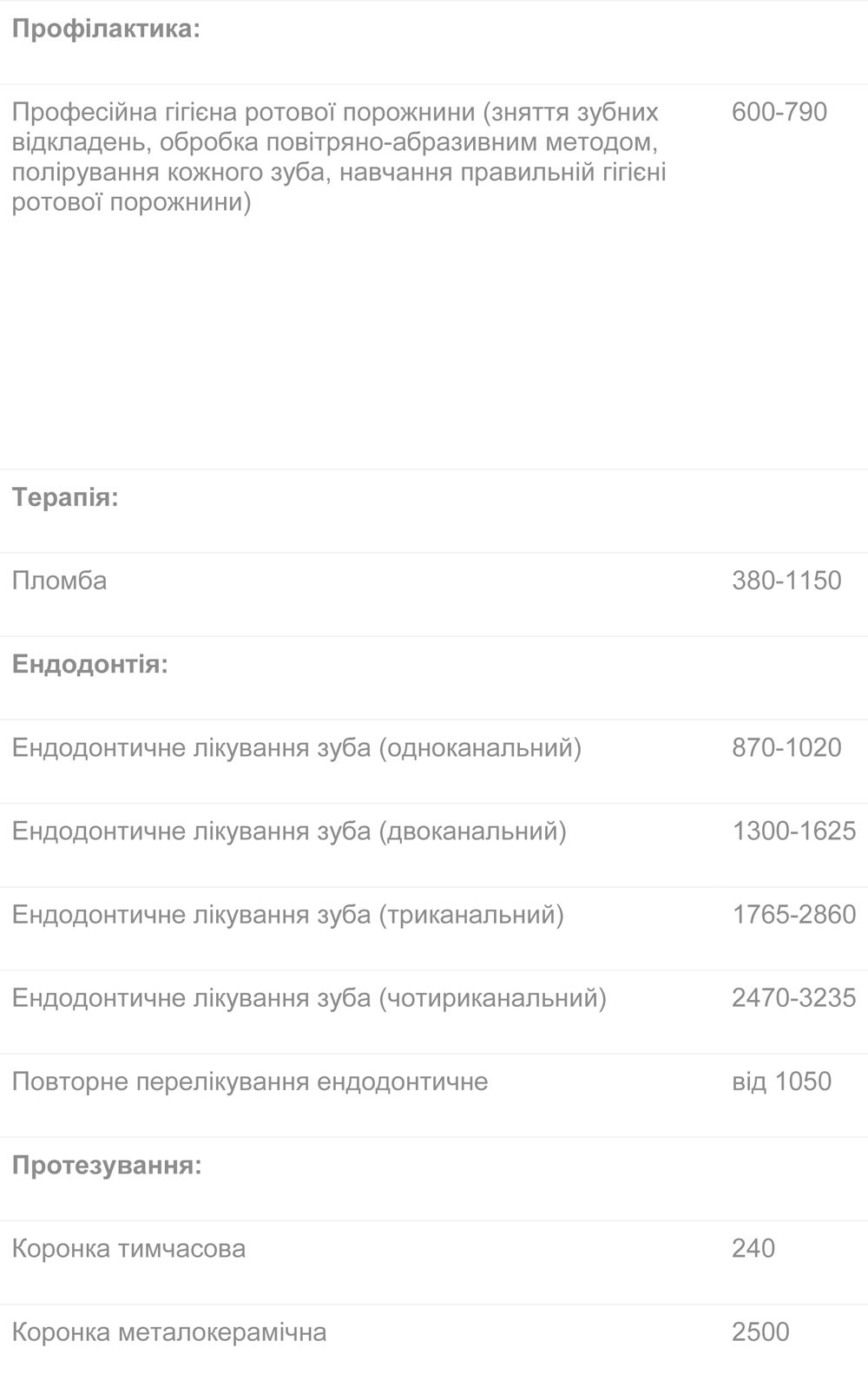868x1387 pixels.
Task: Click the від 1050 price value
Action: [781, 1081]
